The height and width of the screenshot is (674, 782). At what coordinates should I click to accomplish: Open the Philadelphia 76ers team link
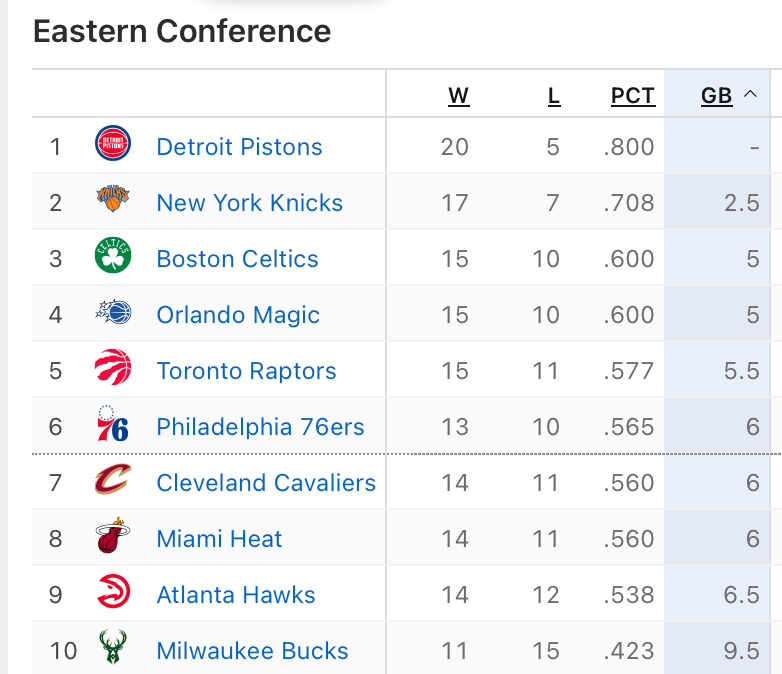(260, 427)
